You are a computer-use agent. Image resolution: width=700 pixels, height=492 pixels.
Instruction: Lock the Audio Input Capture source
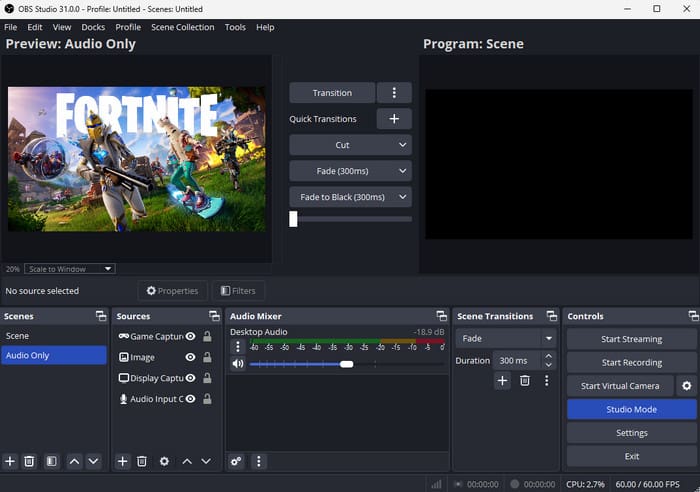point(207,399)
